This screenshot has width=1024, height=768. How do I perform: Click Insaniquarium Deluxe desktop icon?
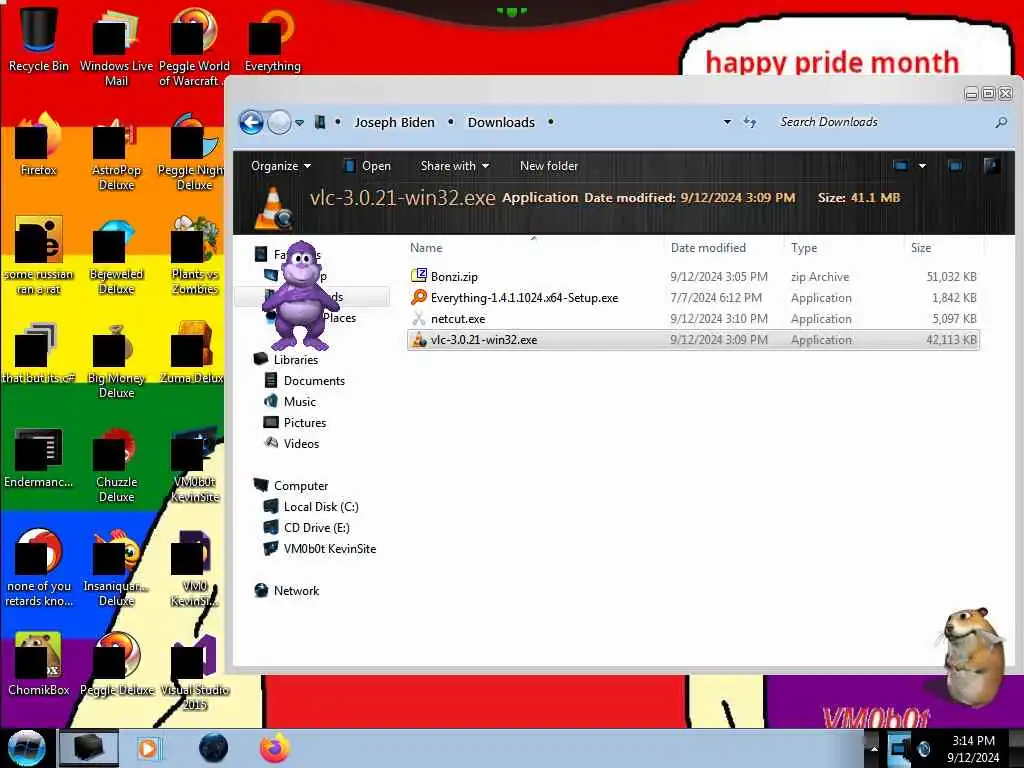coord(116,568)
